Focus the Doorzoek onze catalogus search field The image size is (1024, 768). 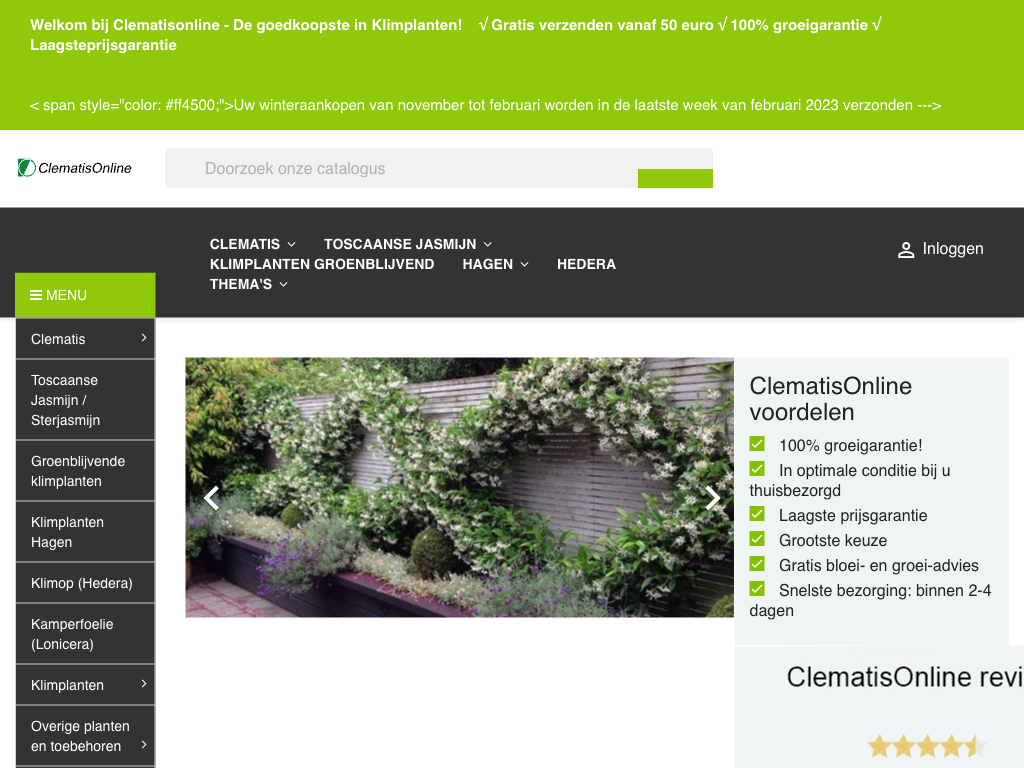(x=400, y=168)
